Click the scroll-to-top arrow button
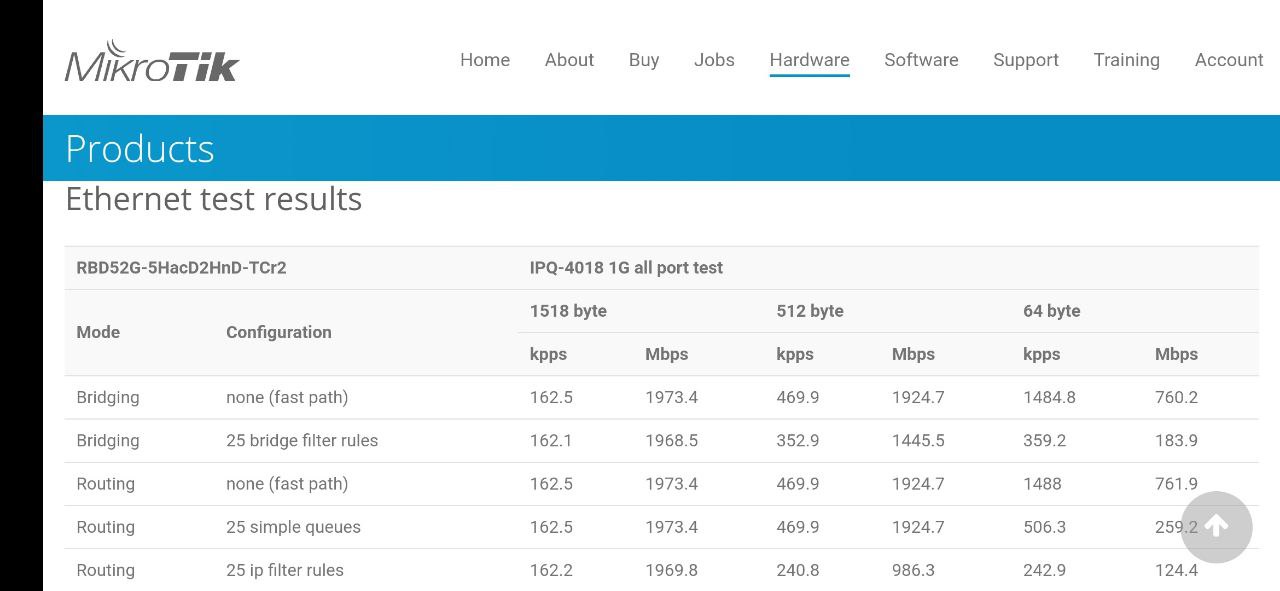 1217,527
